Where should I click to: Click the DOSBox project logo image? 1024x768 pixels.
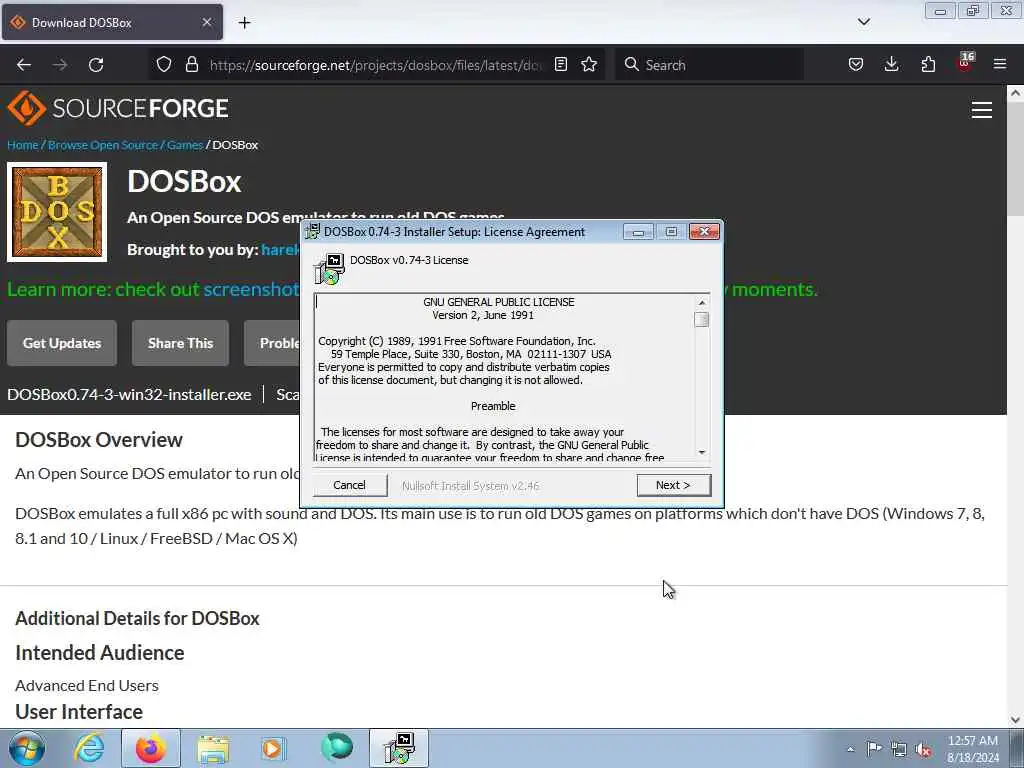click(x=57, y=212)
